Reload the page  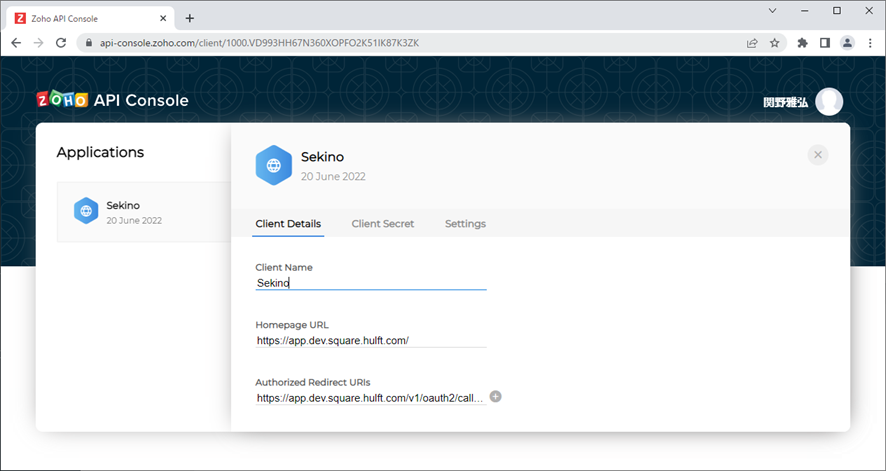[61, 43]
